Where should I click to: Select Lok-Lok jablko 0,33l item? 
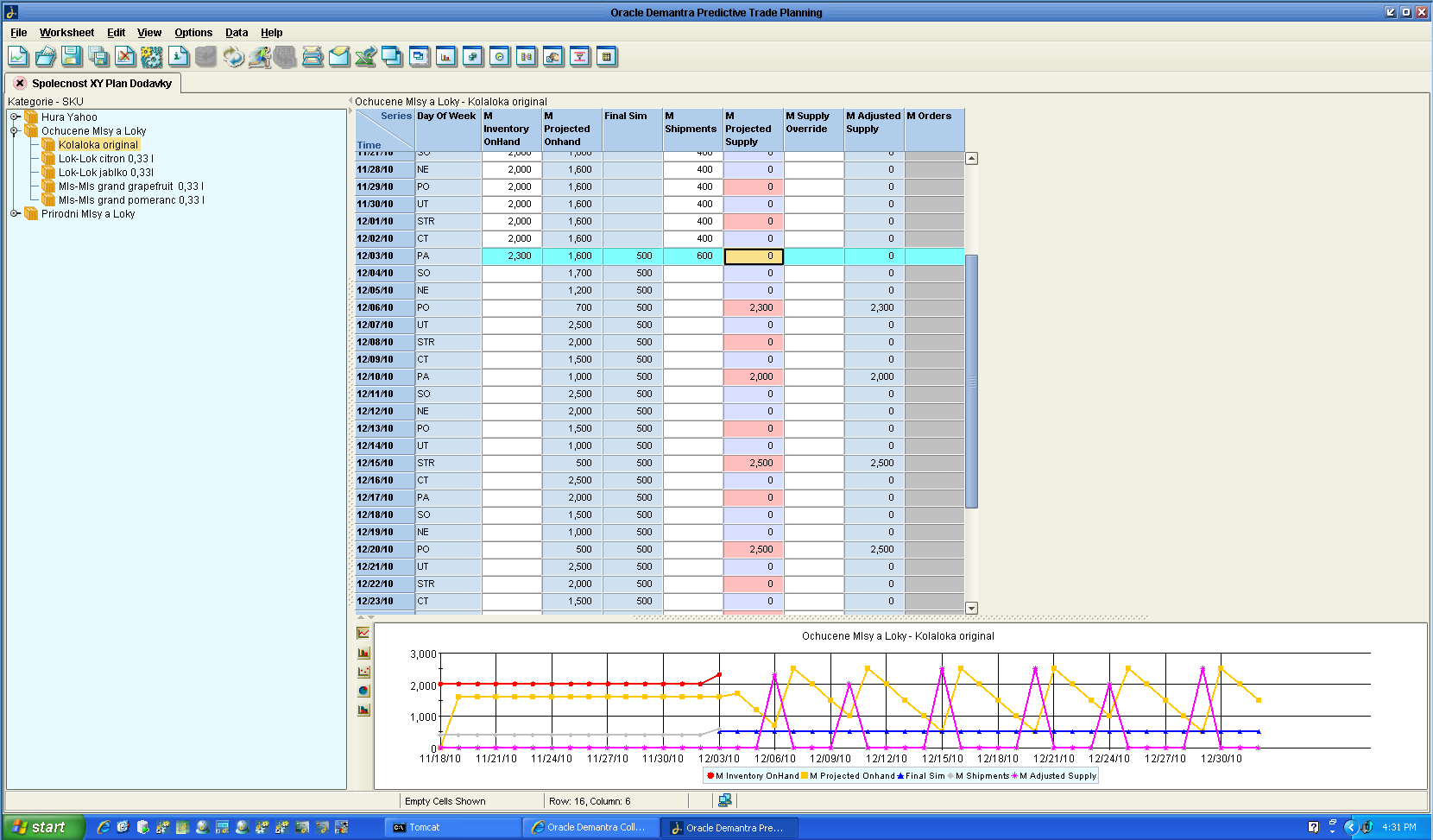(106, 173)
